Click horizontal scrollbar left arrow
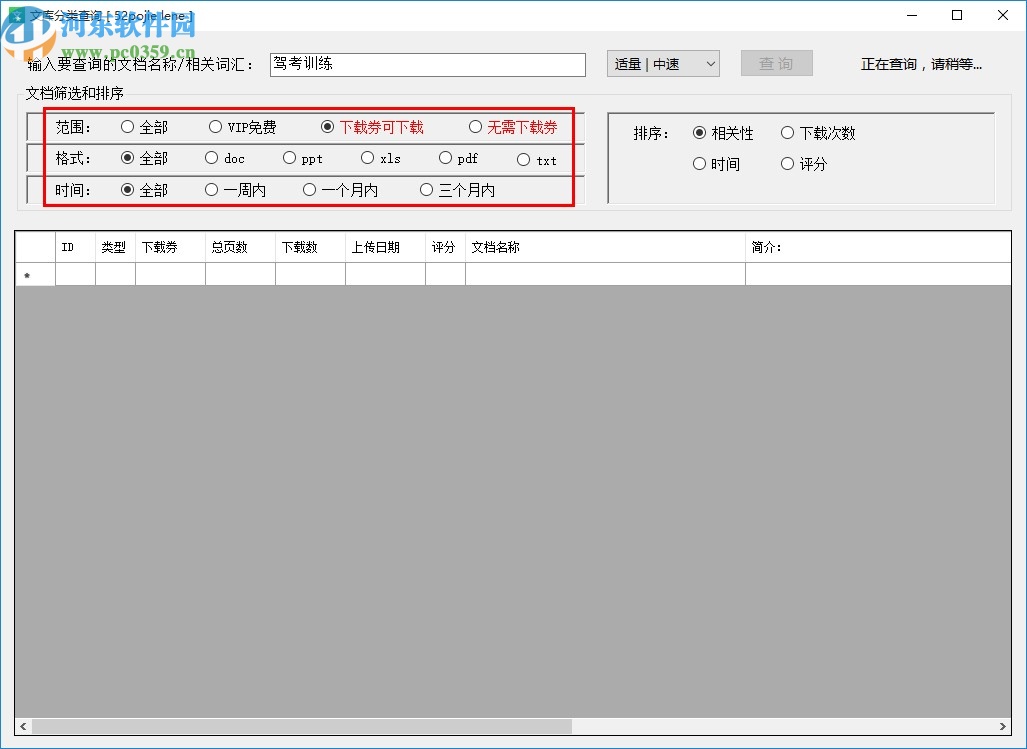 [x=24, y=726]
